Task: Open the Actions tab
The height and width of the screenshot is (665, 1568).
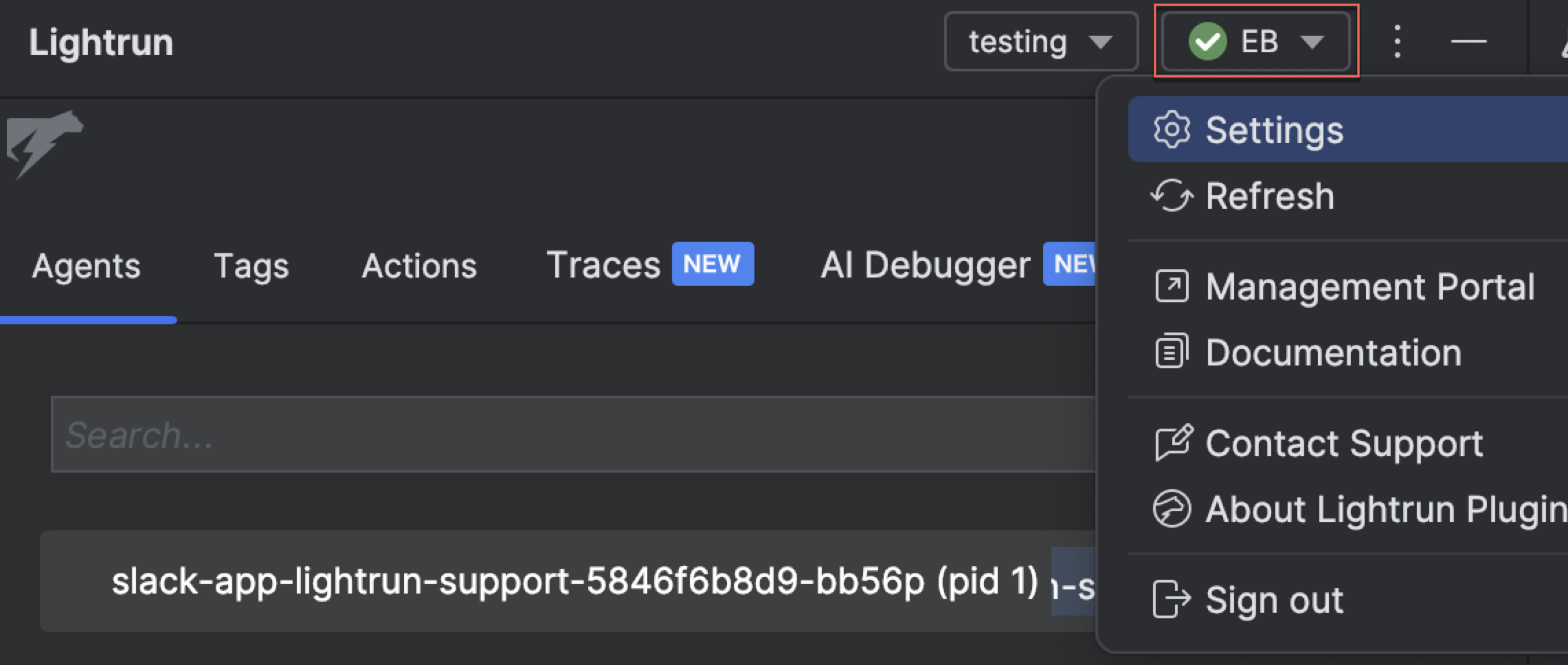Action: click(x=419, y=266)
